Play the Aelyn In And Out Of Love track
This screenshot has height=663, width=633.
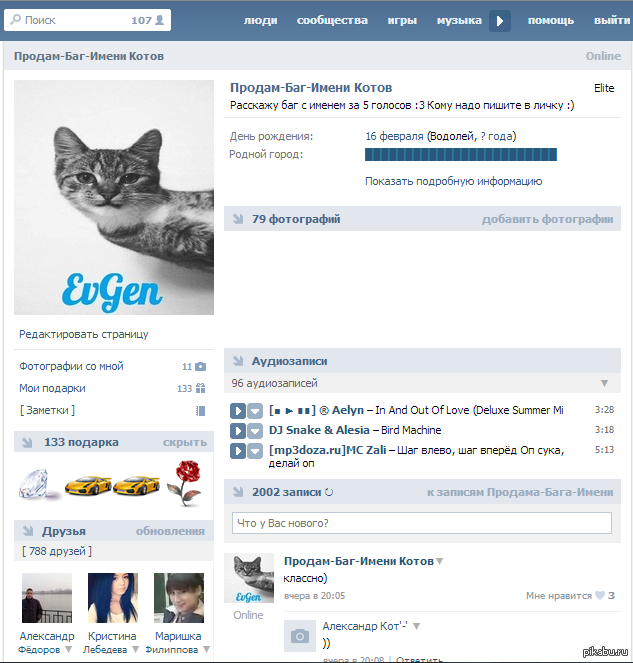click(238, 411)
